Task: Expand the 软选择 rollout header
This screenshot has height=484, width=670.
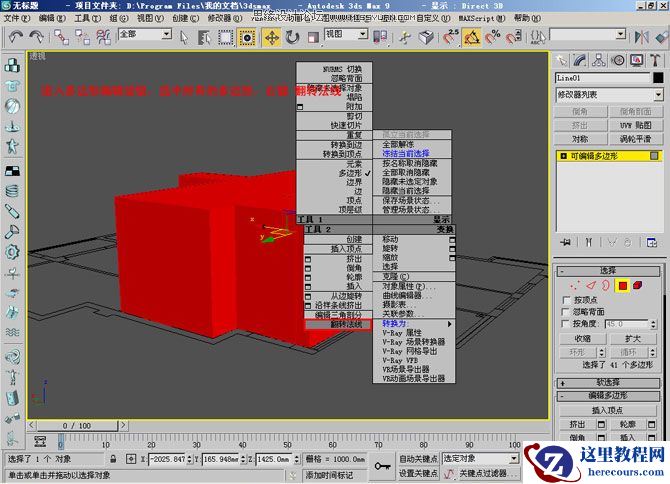Action: 608,383
